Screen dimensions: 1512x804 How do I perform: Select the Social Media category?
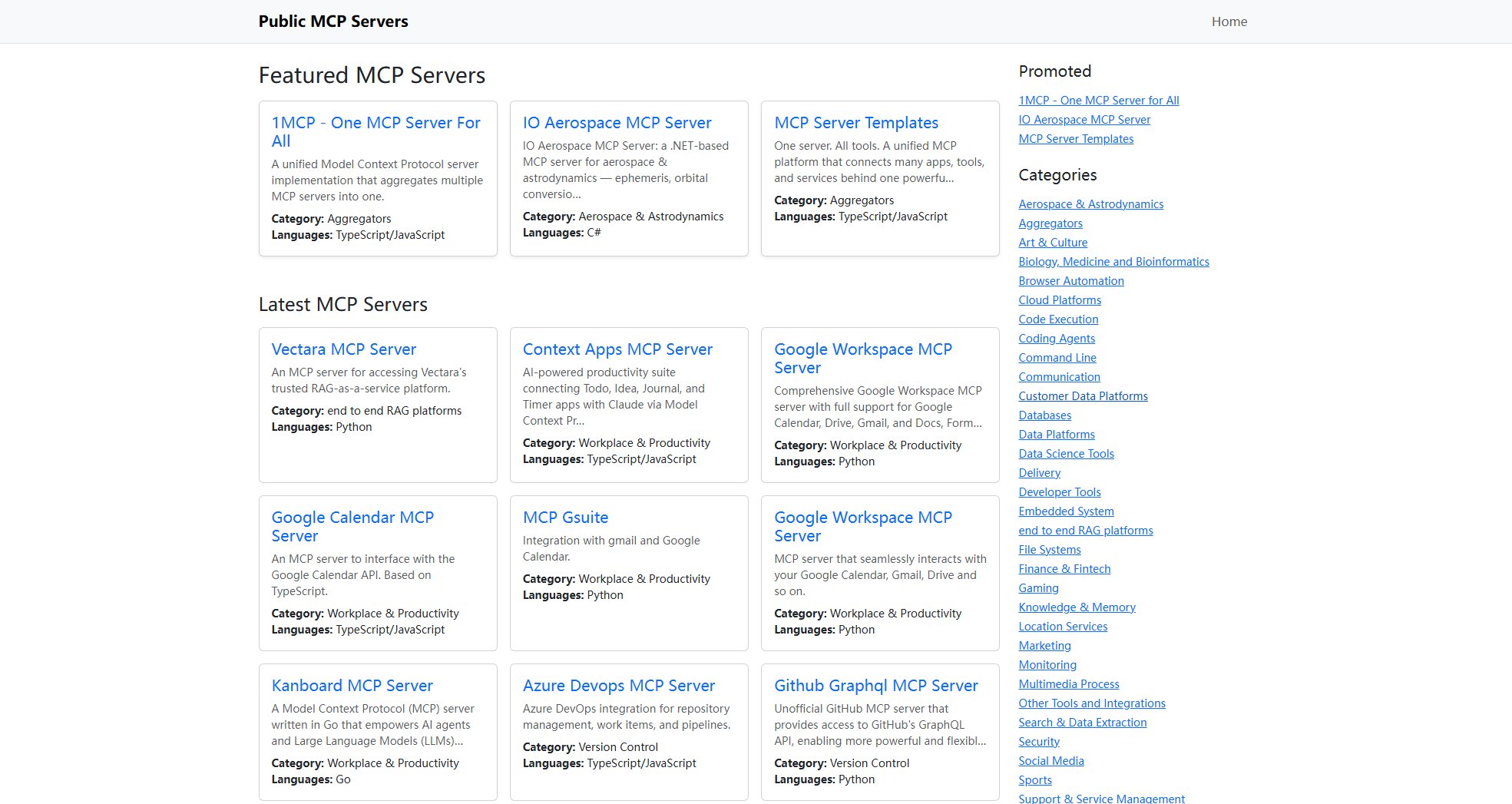tap(1051, 761)
